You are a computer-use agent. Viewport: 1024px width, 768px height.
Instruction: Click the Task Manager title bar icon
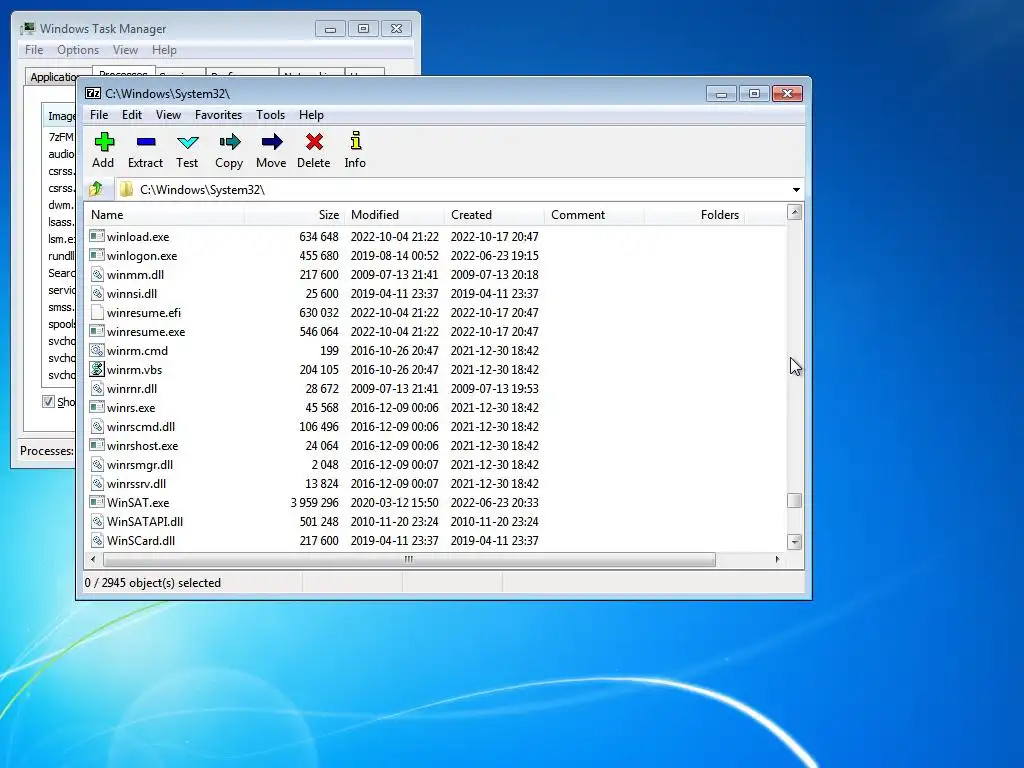pos(28,29)
